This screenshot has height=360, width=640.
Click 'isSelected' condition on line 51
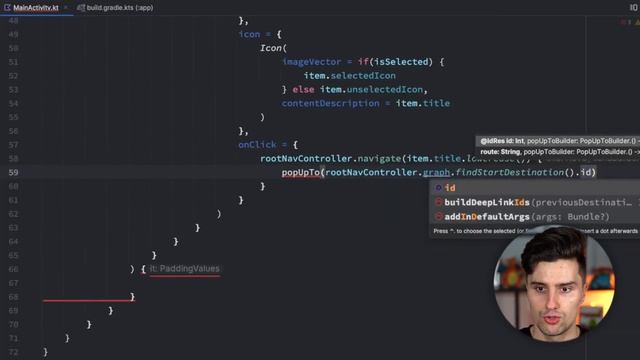(x=402, y=62)
